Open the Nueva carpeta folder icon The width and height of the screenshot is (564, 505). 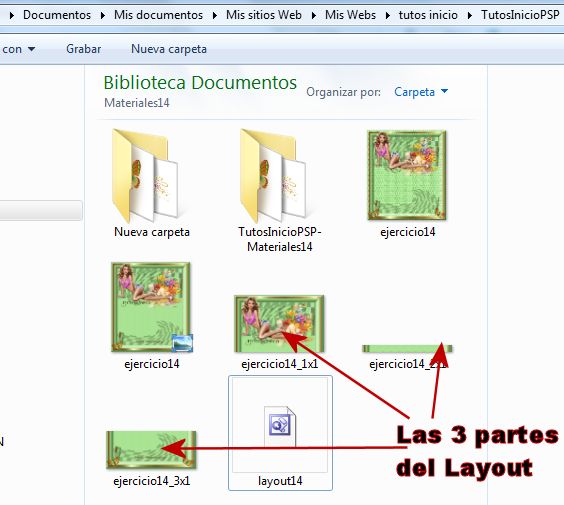(145, 175)
